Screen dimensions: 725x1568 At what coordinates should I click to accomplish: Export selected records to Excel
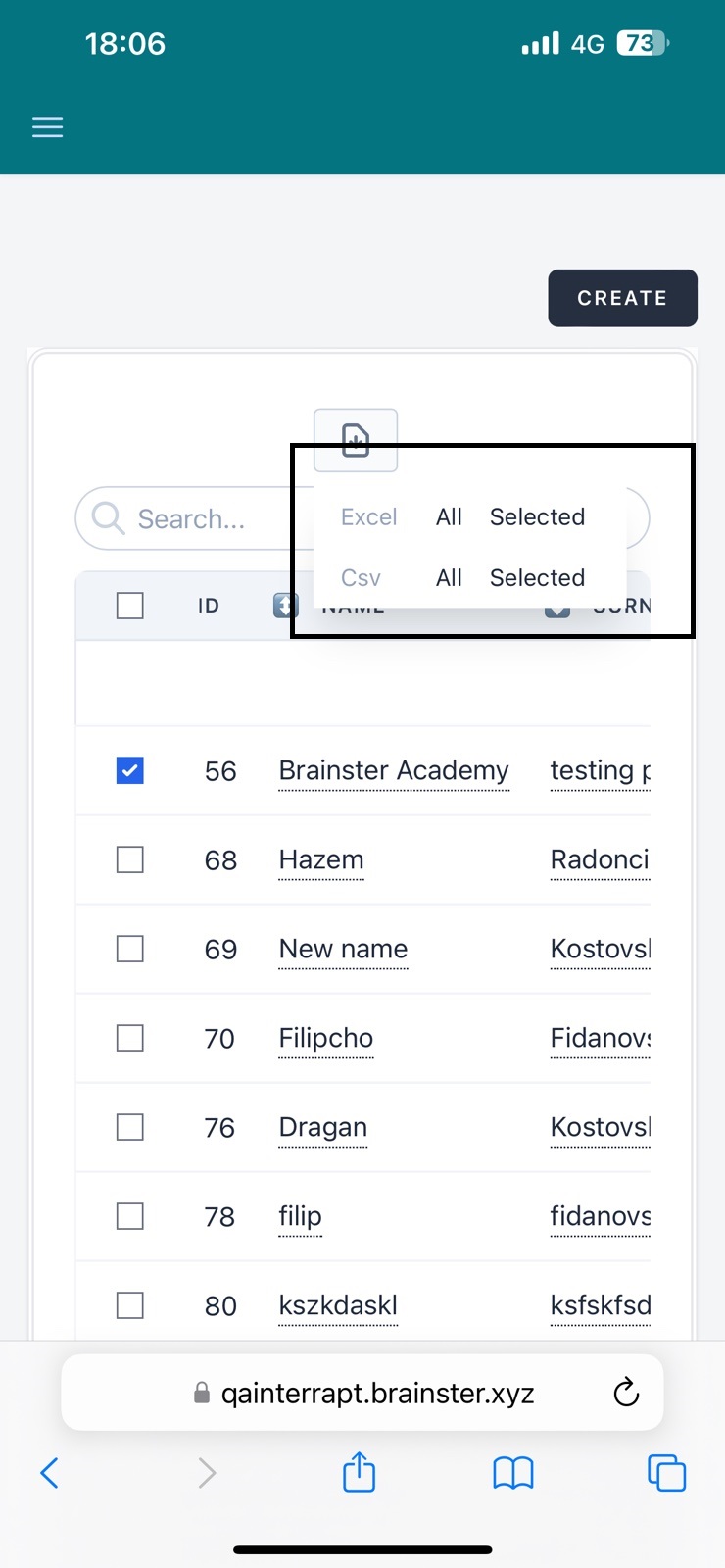pos(537,516)
